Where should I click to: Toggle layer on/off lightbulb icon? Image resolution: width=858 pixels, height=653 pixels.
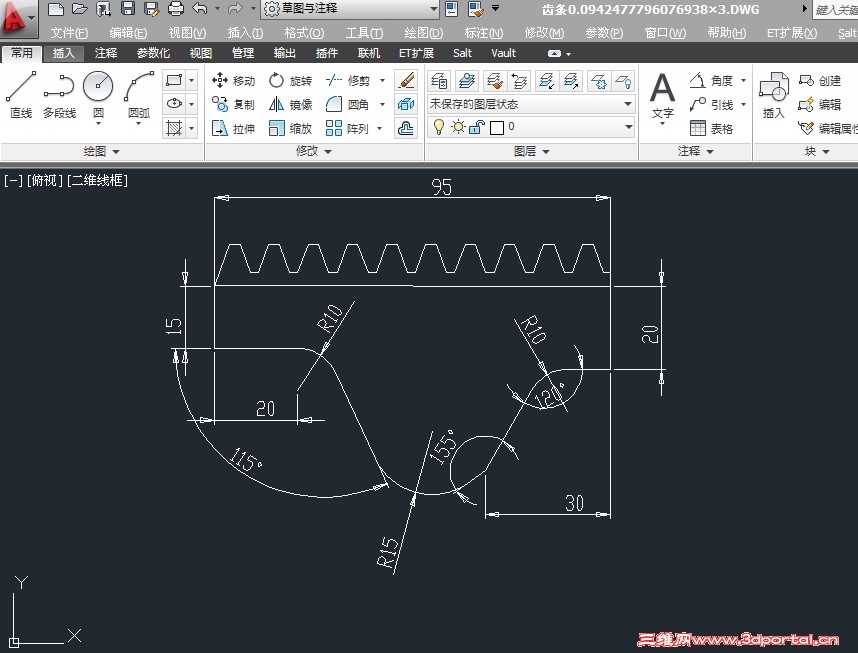[x=439, y=127]
